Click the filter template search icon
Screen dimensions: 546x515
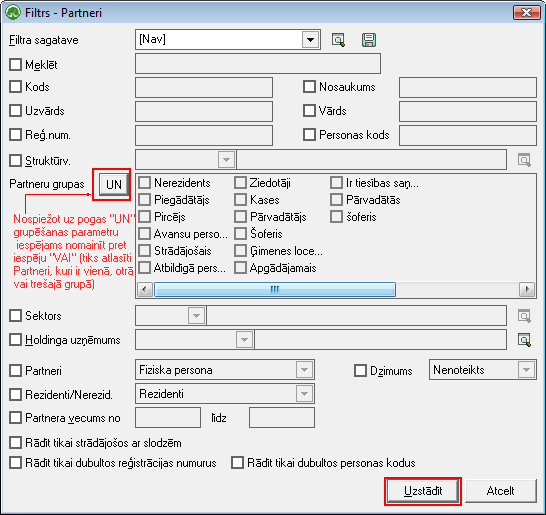[338, 40]
